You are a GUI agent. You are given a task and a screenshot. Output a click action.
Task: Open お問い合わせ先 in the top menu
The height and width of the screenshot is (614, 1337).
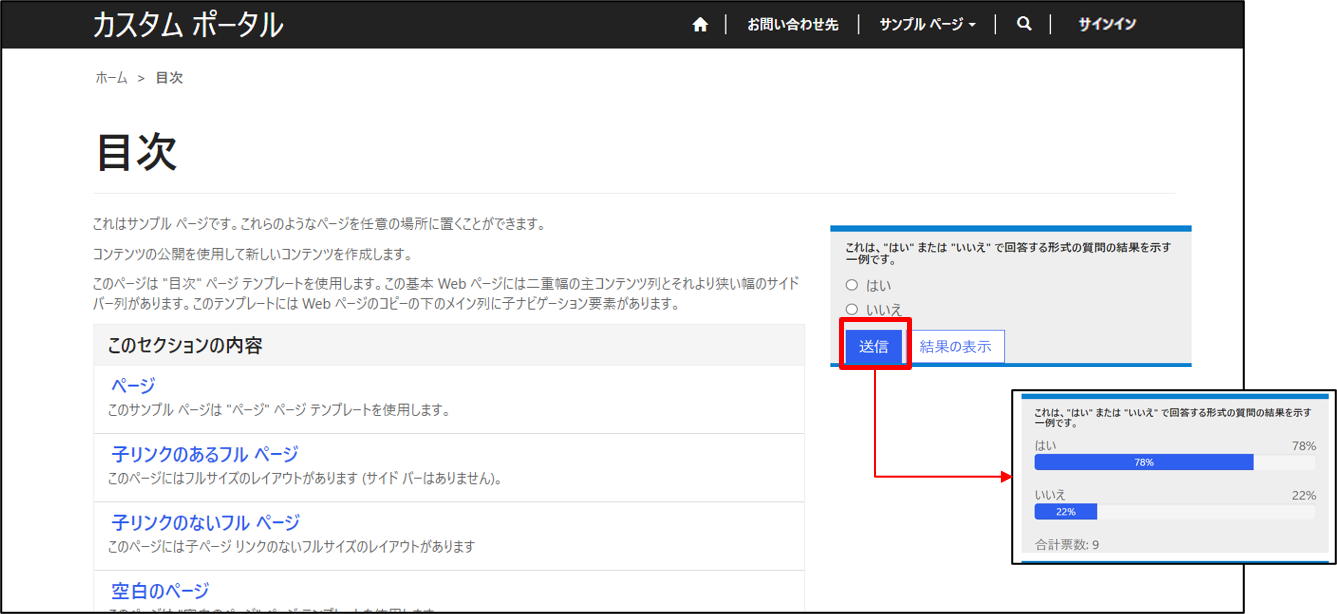coord(793,25)
